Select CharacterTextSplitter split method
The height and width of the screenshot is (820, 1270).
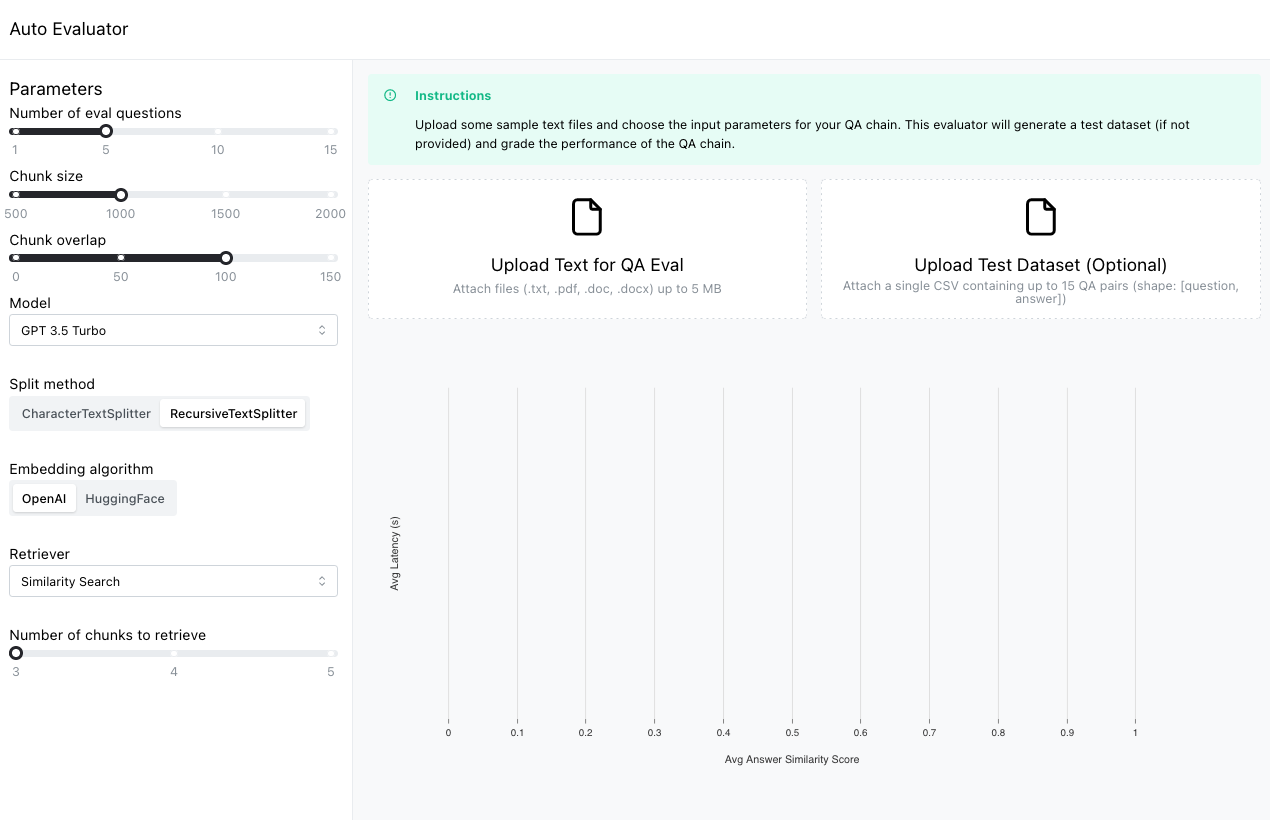tap(86, 413)
